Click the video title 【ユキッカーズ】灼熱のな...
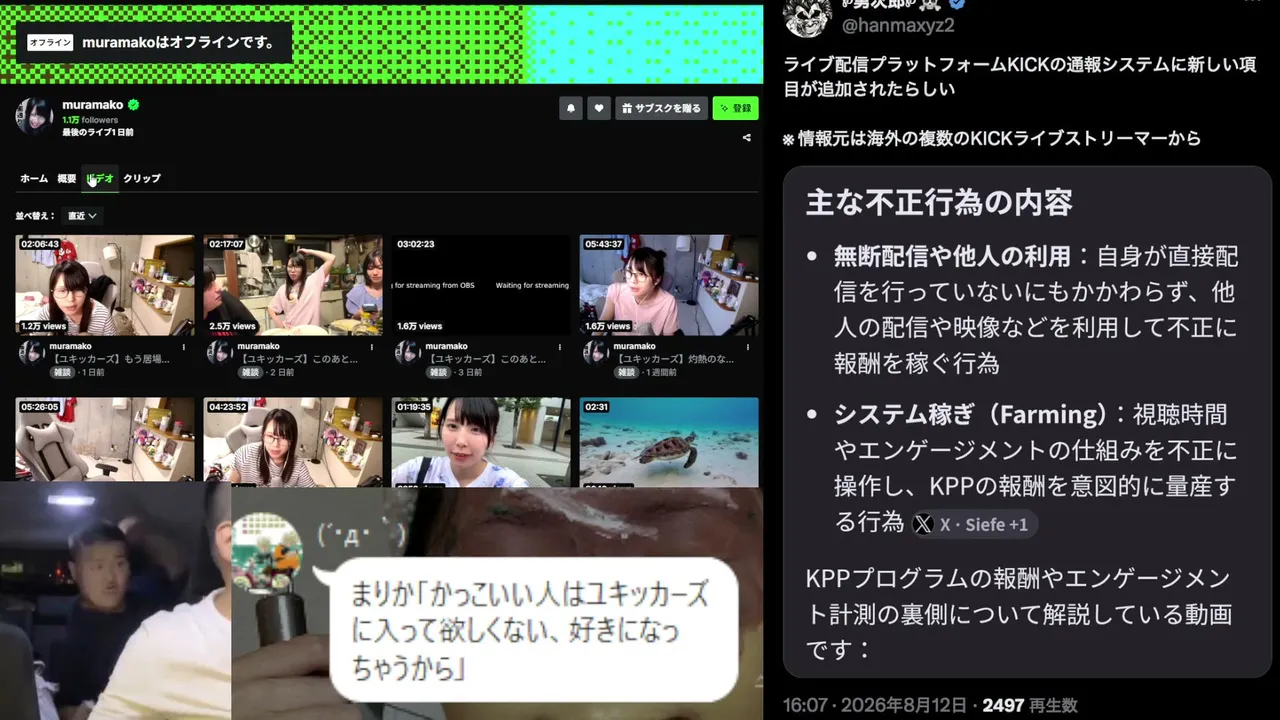The width and height of the screenshot is (1280, 720). (674, 359)
